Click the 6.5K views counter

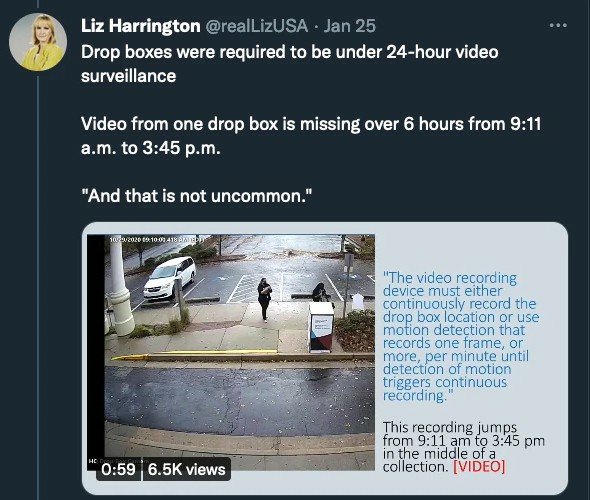(187, 469)
